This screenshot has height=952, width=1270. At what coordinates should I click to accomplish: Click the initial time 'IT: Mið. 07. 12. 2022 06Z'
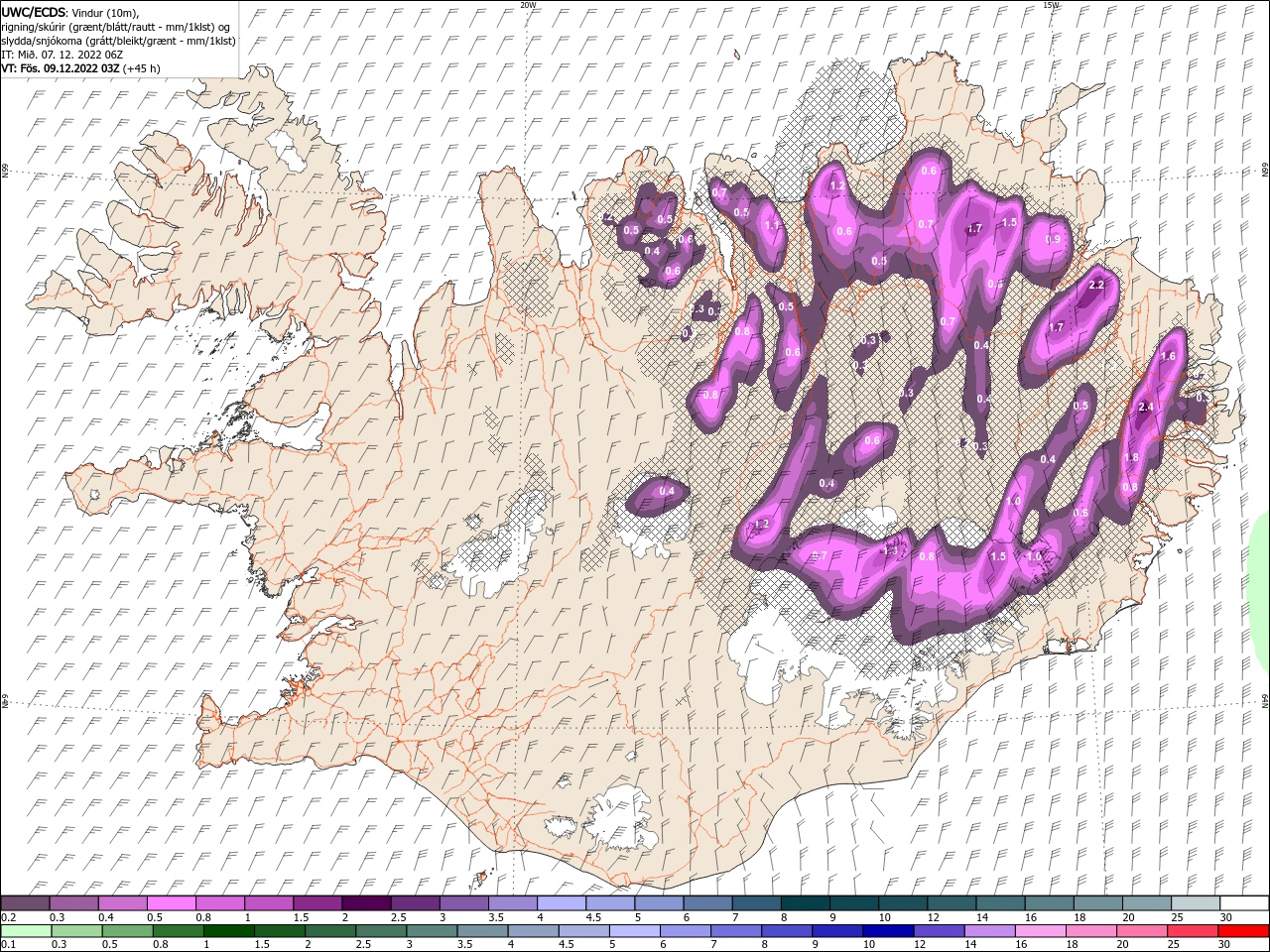[63, 55]
